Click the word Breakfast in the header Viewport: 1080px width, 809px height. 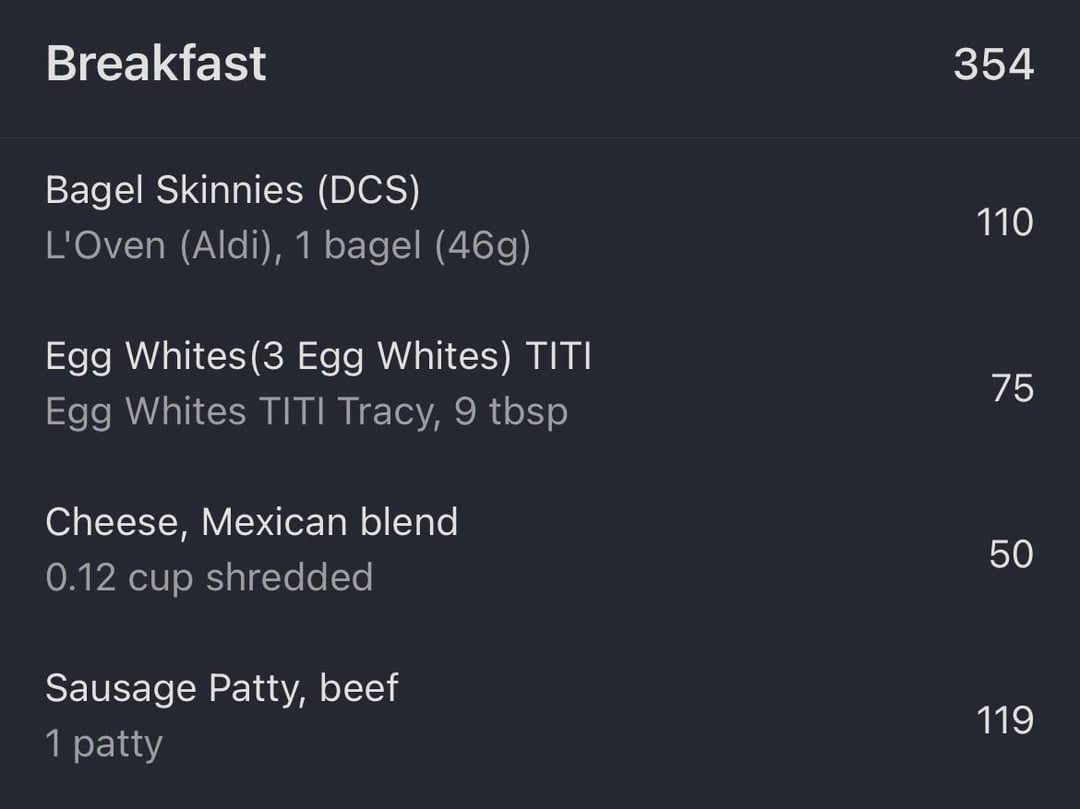click(156, 63)
